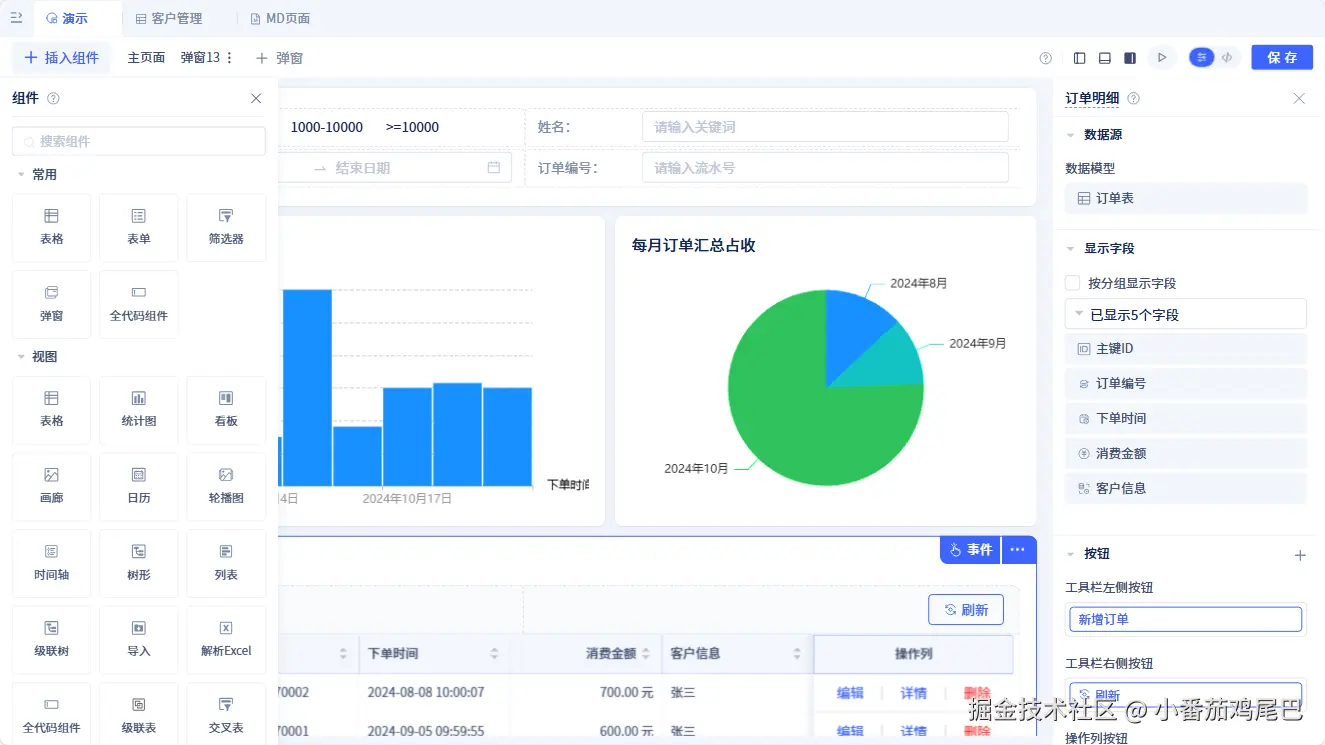Add the 筛选器 component
This screenshot has height=745, width=1325.
click(226, 228)
